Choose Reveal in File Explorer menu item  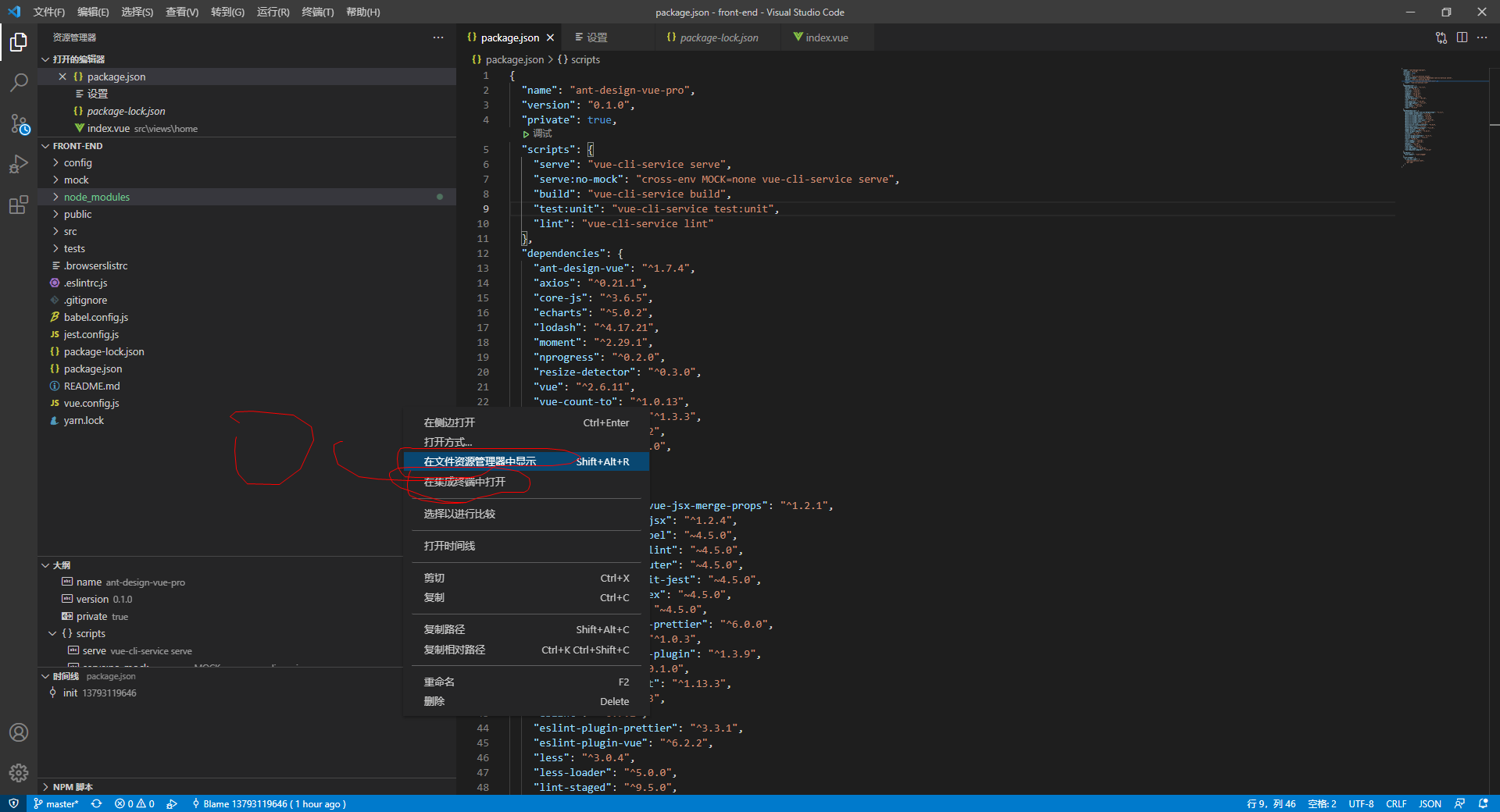pos(527,461)
